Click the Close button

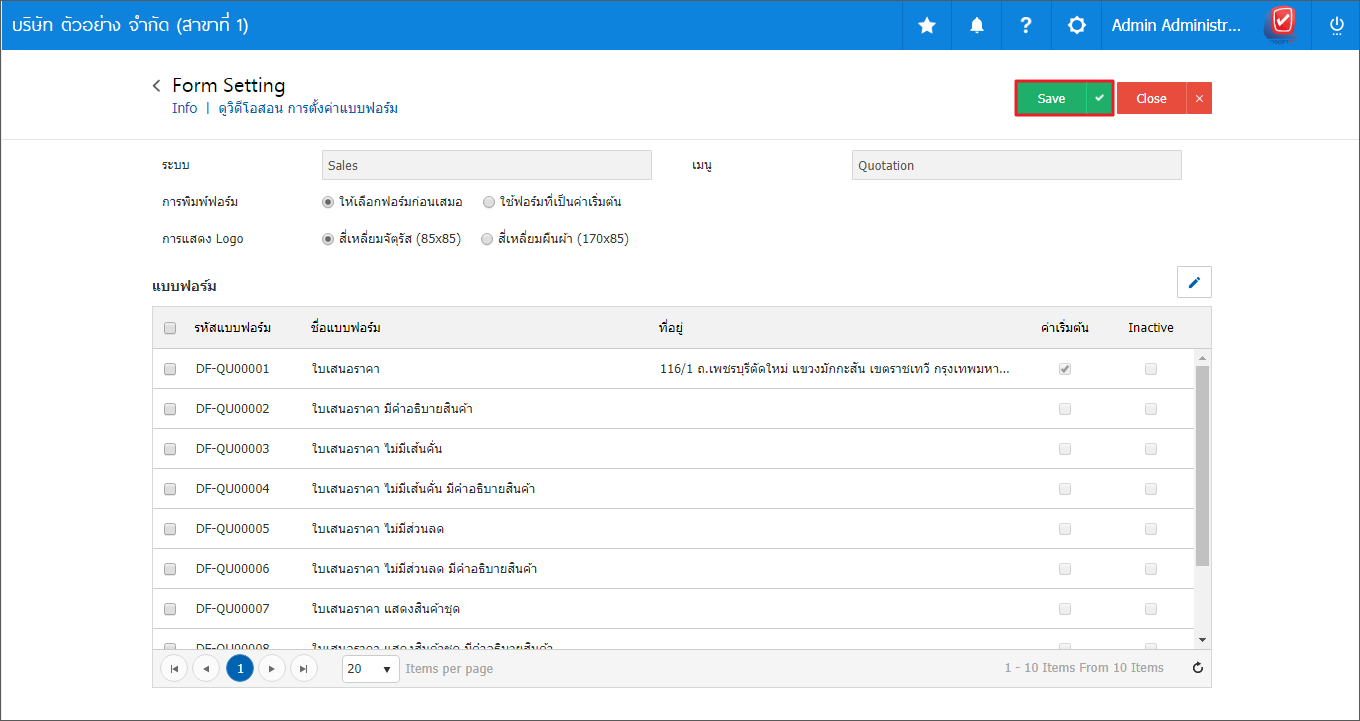pyautogui.click(x=1151, y=98)
